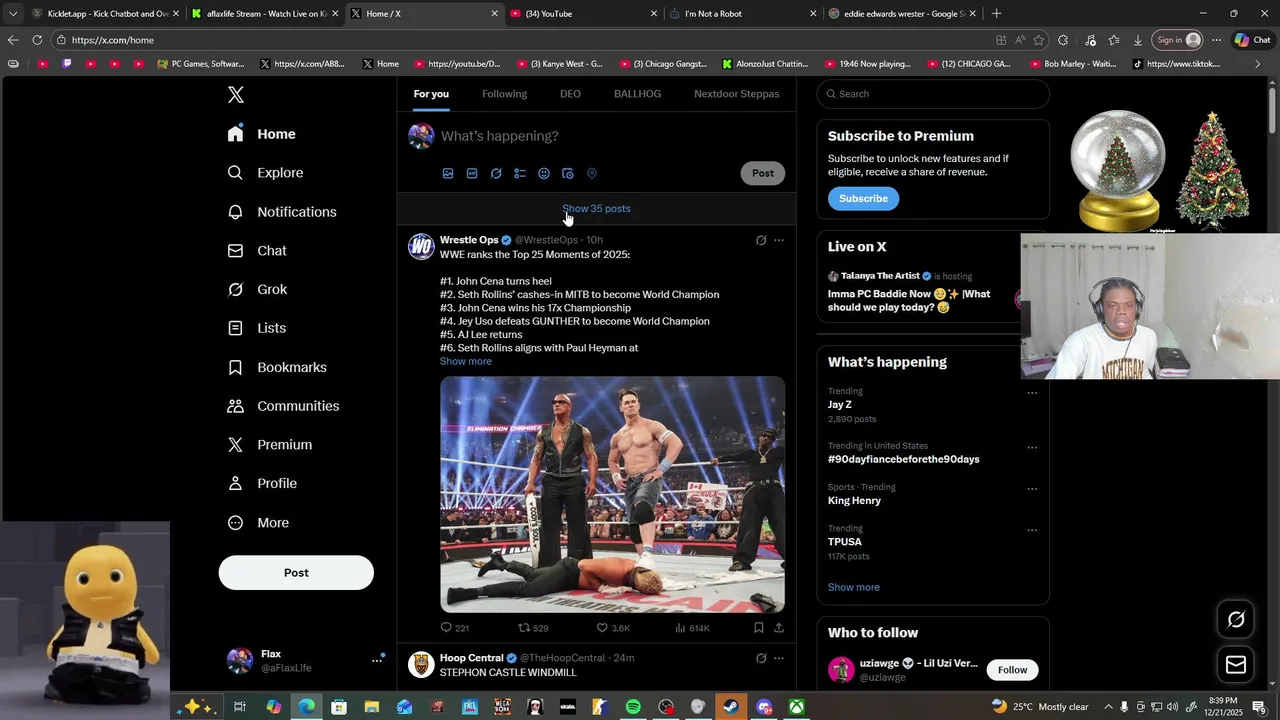The height and width of the screenshot is (720, 1280).
Task: Open Edge extensions puzzle icon
Action: tap(1063, 40)
